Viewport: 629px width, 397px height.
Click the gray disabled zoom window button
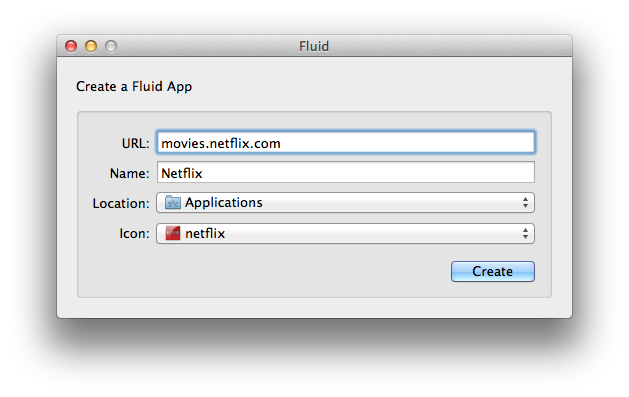click(x=111, y=46)
